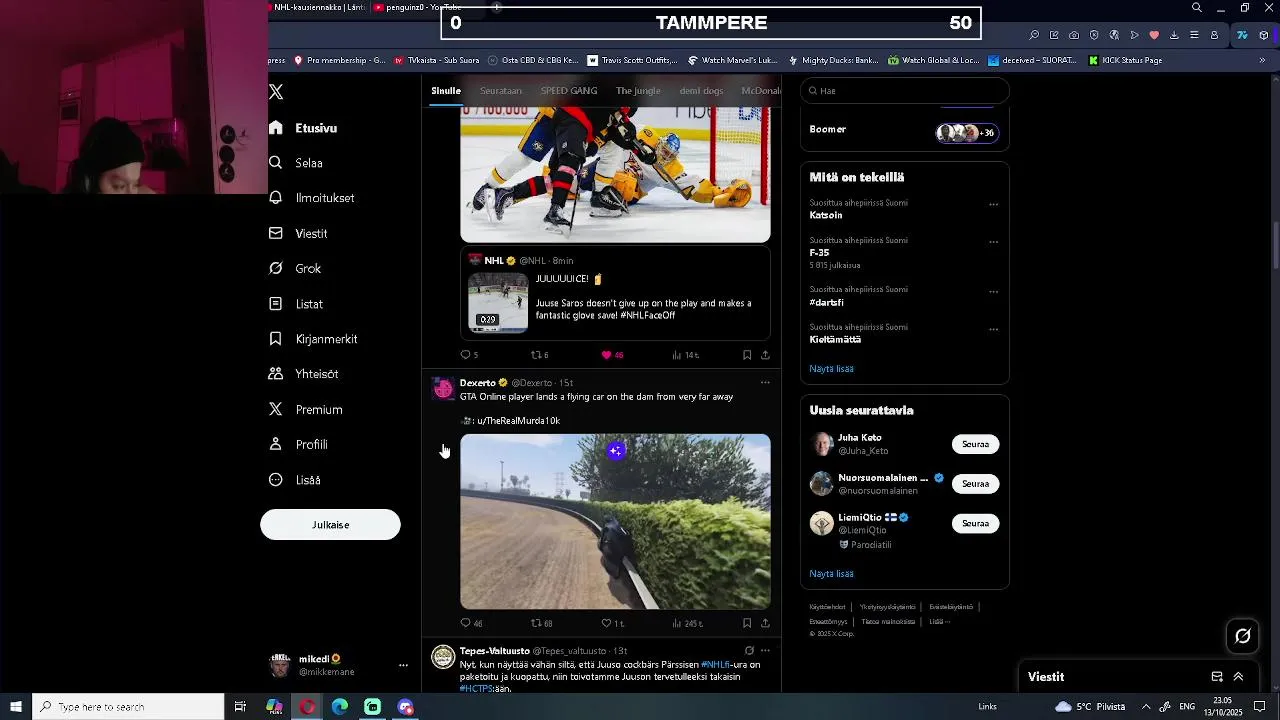Open new message icon in Viestit drawer
The image size is (1280, 720).
1217,677
